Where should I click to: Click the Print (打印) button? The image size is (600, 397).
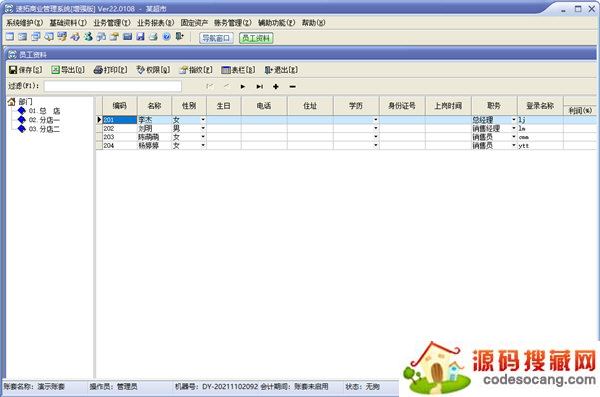pos(111,70)
